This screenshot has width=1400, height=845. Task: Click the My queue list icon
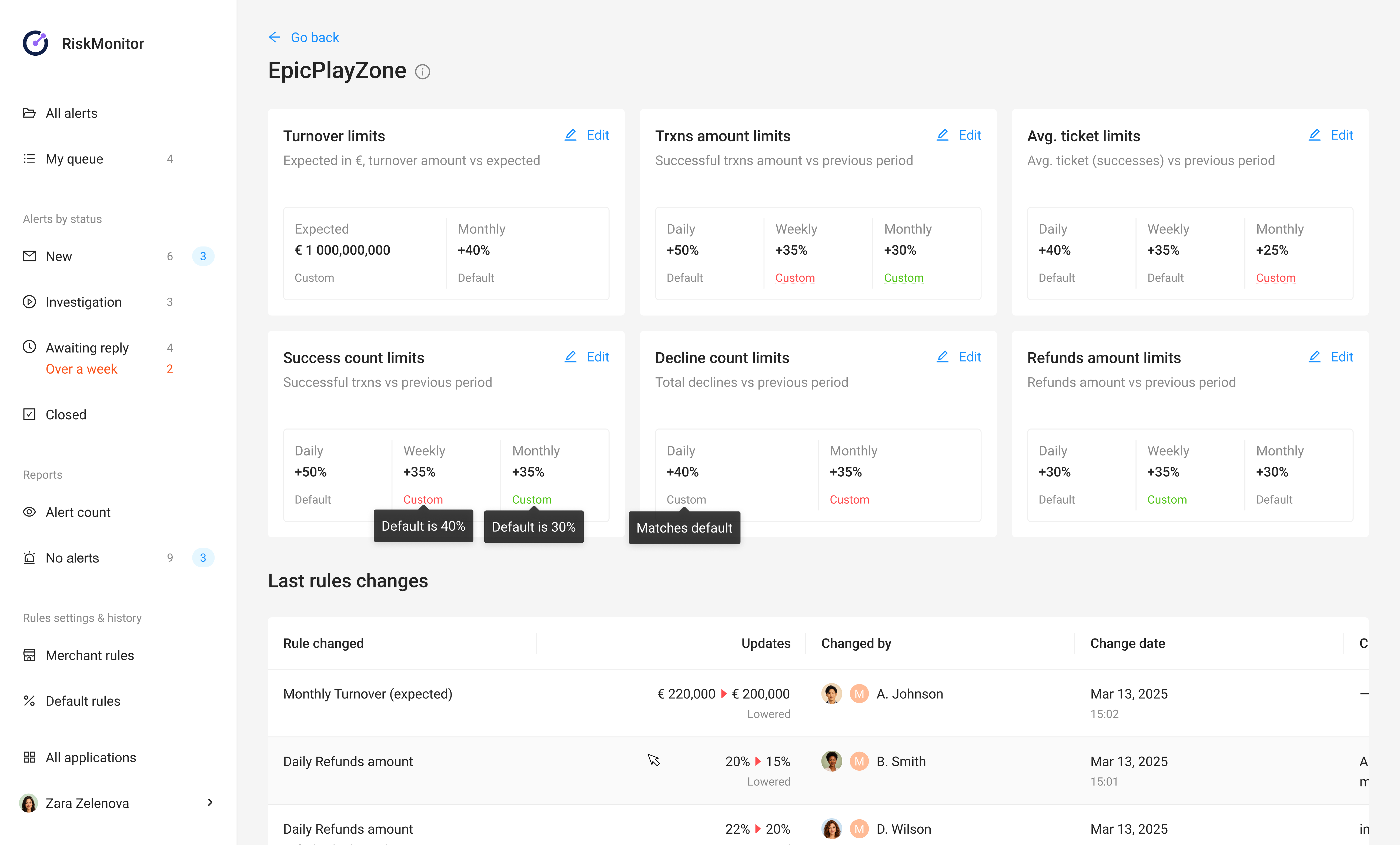[x=29, y=159]
